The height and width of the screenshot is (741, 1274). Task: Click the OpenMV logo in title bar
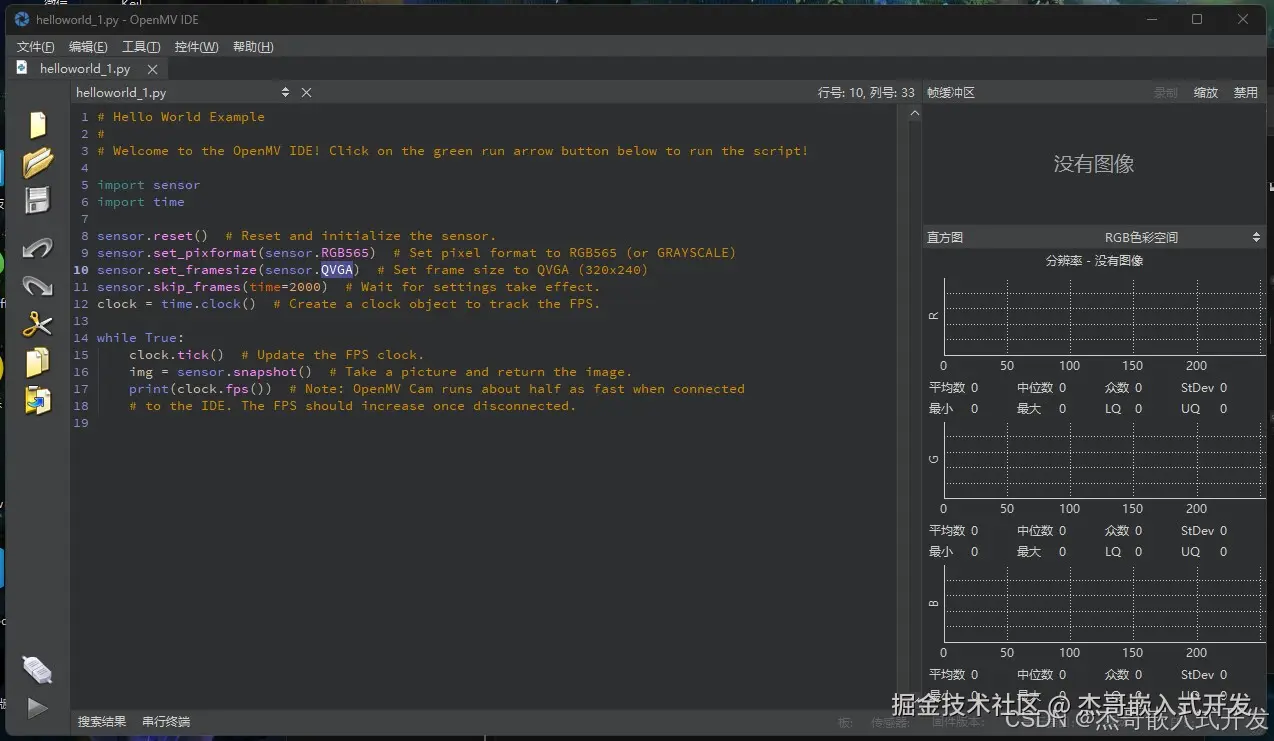22,19
